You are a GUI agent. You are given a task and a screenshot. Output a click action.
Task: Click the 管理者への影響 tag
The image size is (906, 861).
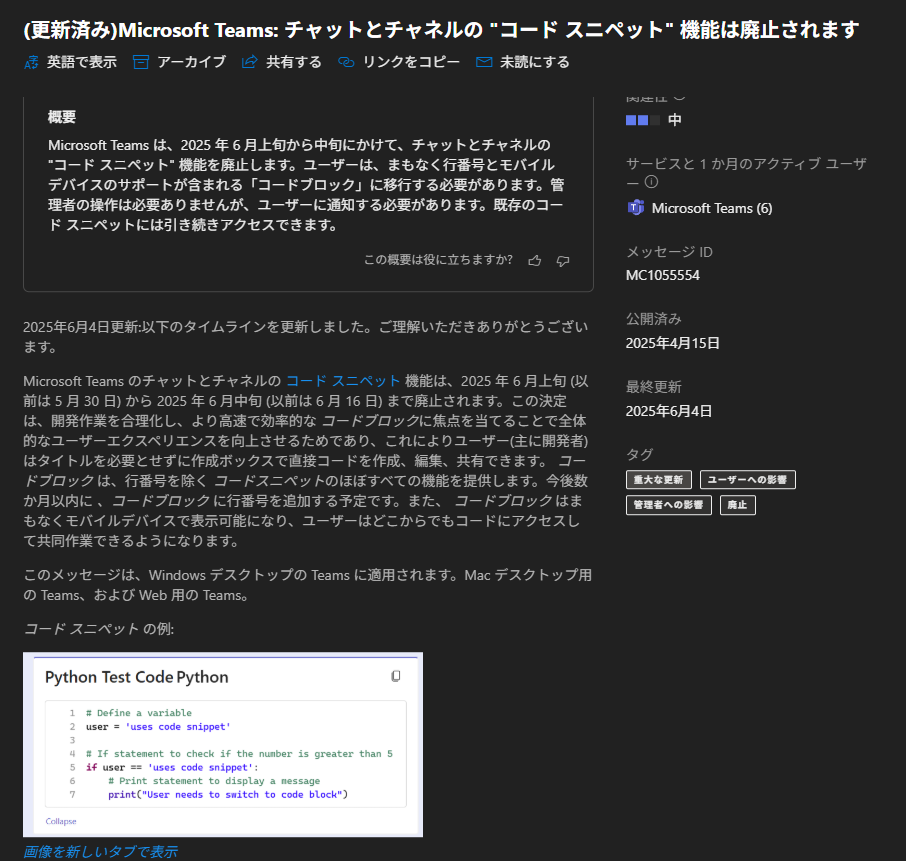[669, 505]
